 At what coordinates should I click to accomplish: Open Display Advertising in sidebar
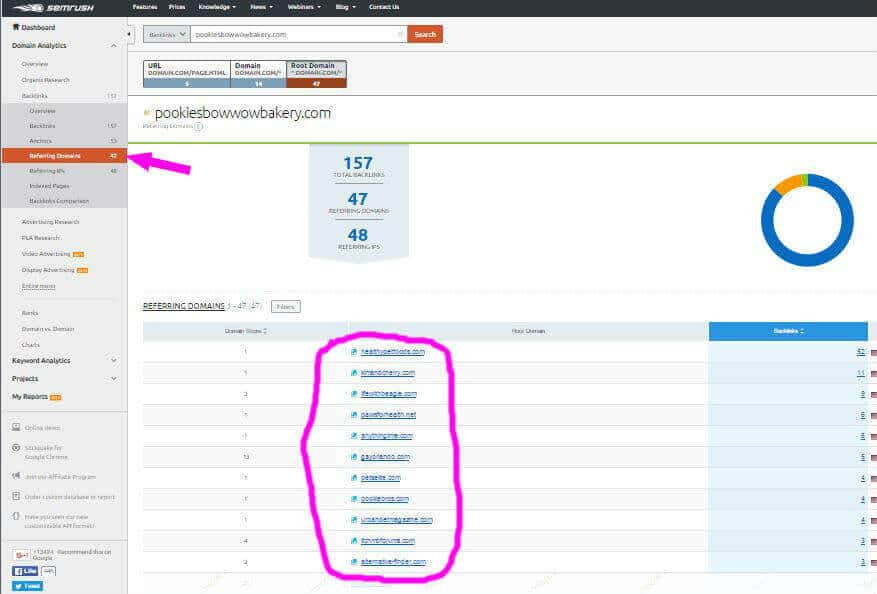coord(48,270)
